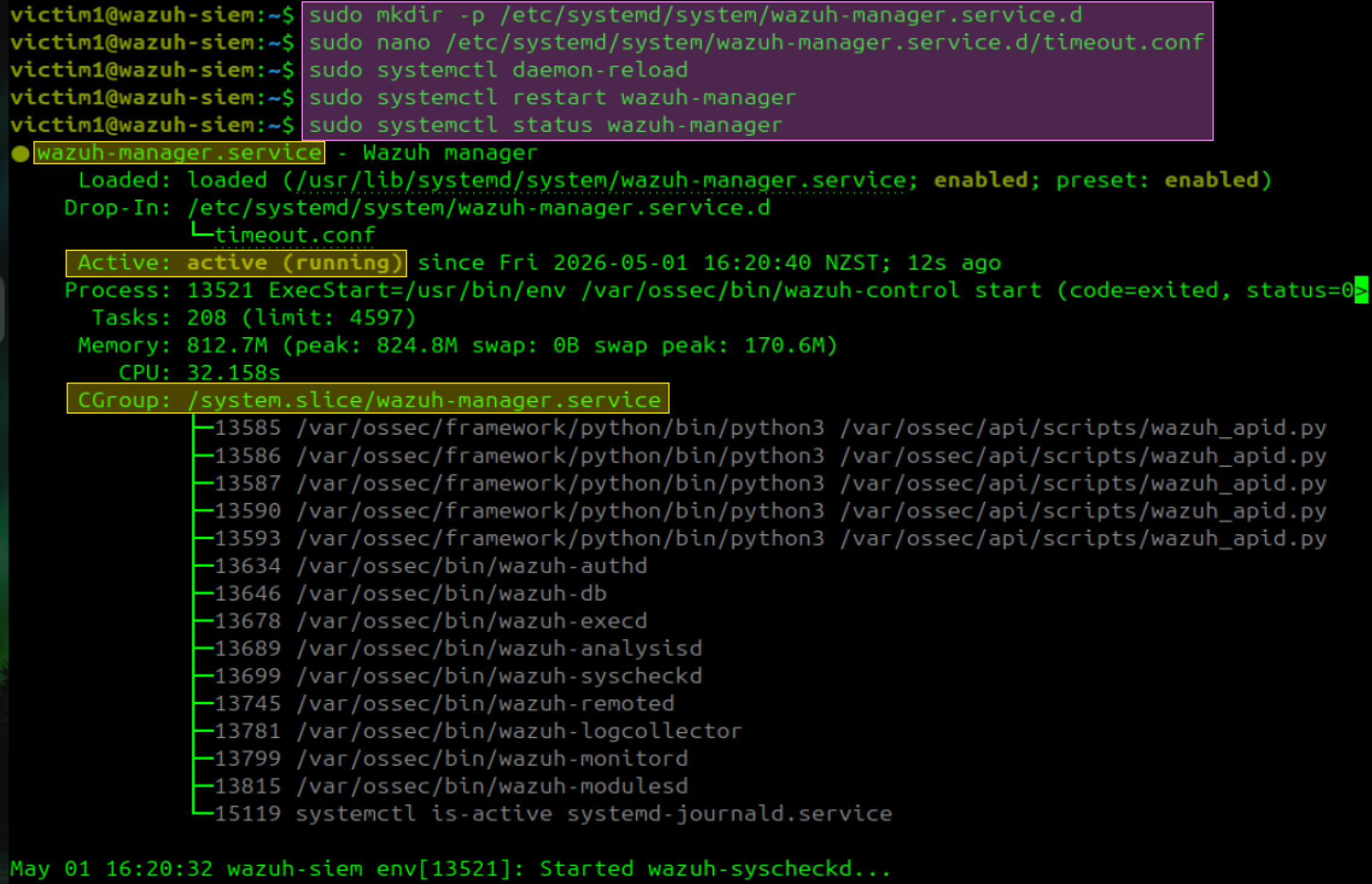
Task: Click 'sudo systemctl restart wazuh-manager' command
Action: (553, 98)
